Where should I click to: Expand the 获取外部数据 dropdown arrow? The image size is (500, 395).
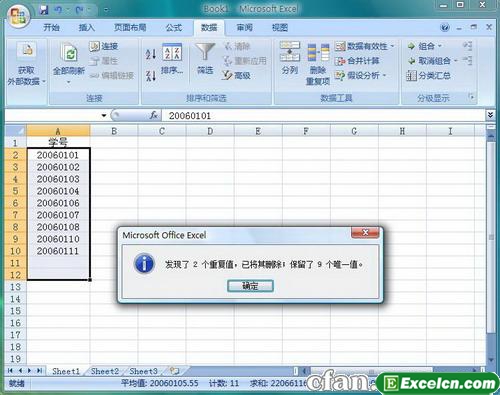(x=44, y=81)
